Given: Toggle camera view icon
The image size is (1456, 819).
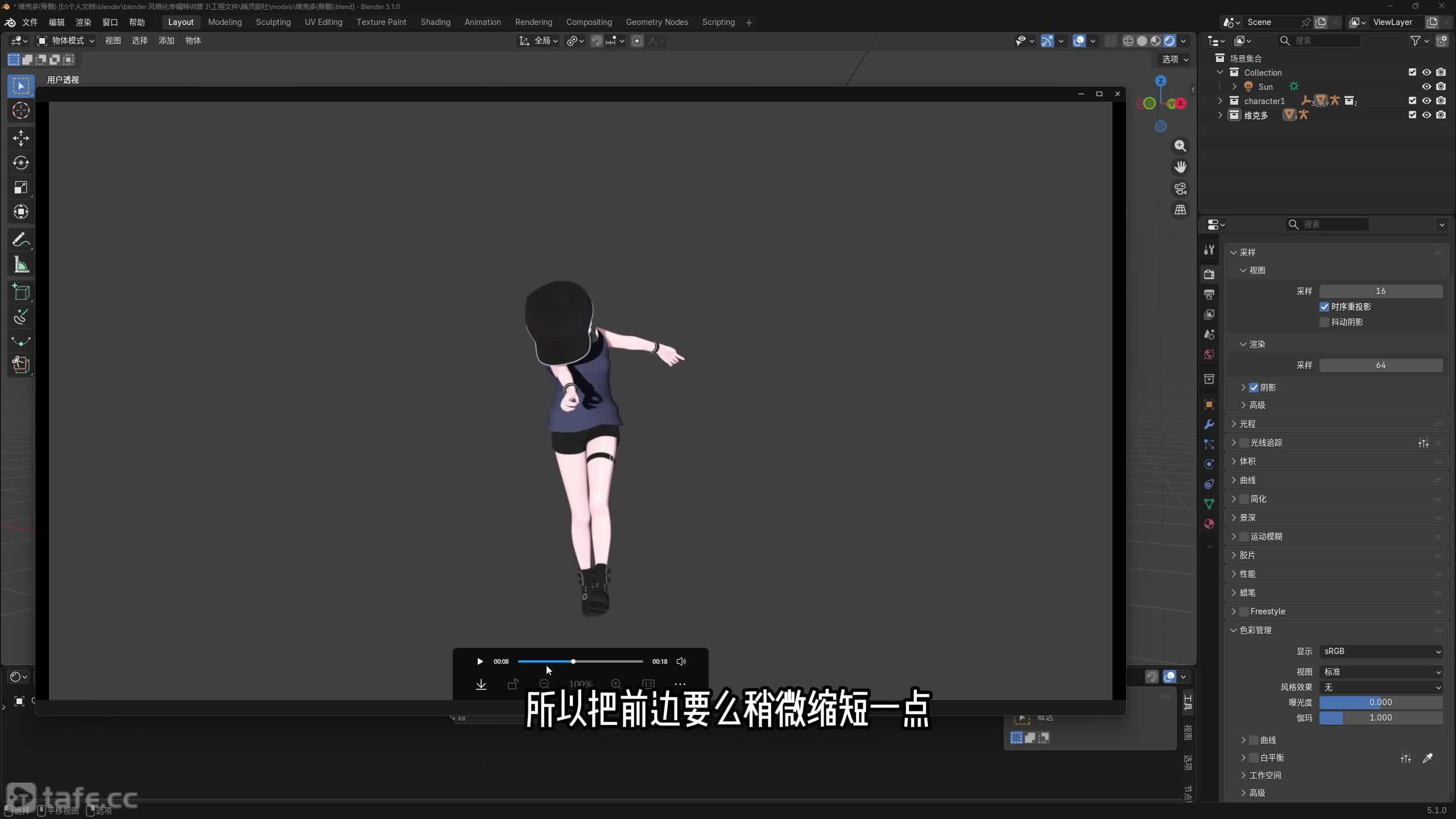Looking at the screenshot, I should click(1181, 188).
